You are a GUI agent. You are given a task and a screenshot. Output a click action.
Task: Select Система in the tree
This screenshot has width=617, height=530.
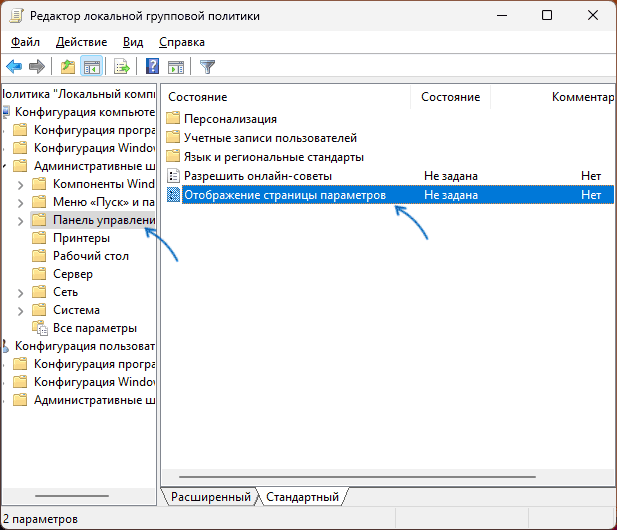(x=76, y=310)
